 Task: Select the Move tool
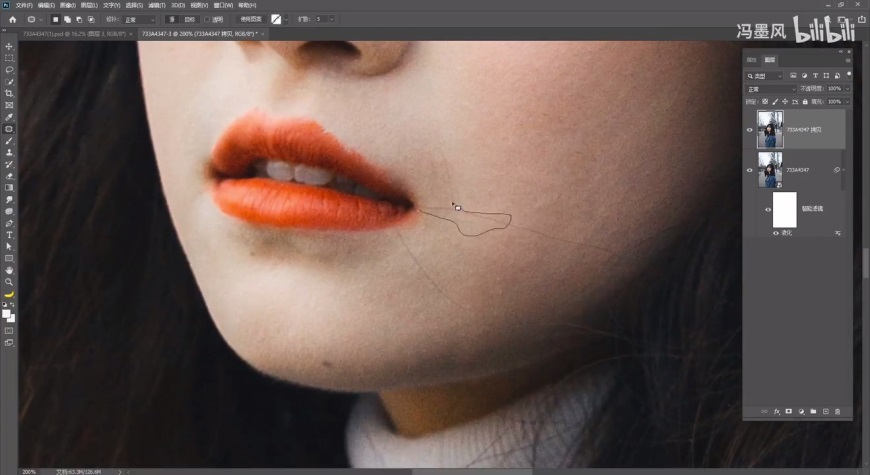(x=9, y=46)
